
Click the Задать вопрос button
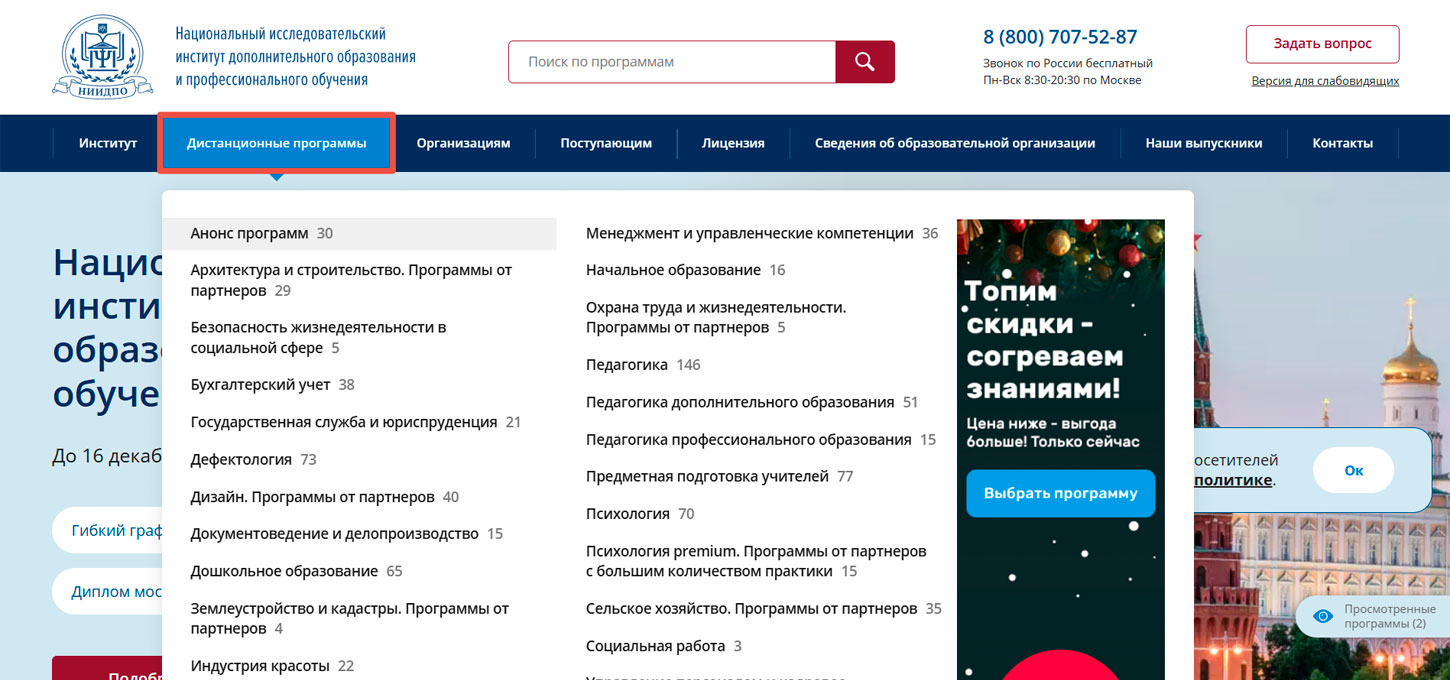tap(1322, 44)
